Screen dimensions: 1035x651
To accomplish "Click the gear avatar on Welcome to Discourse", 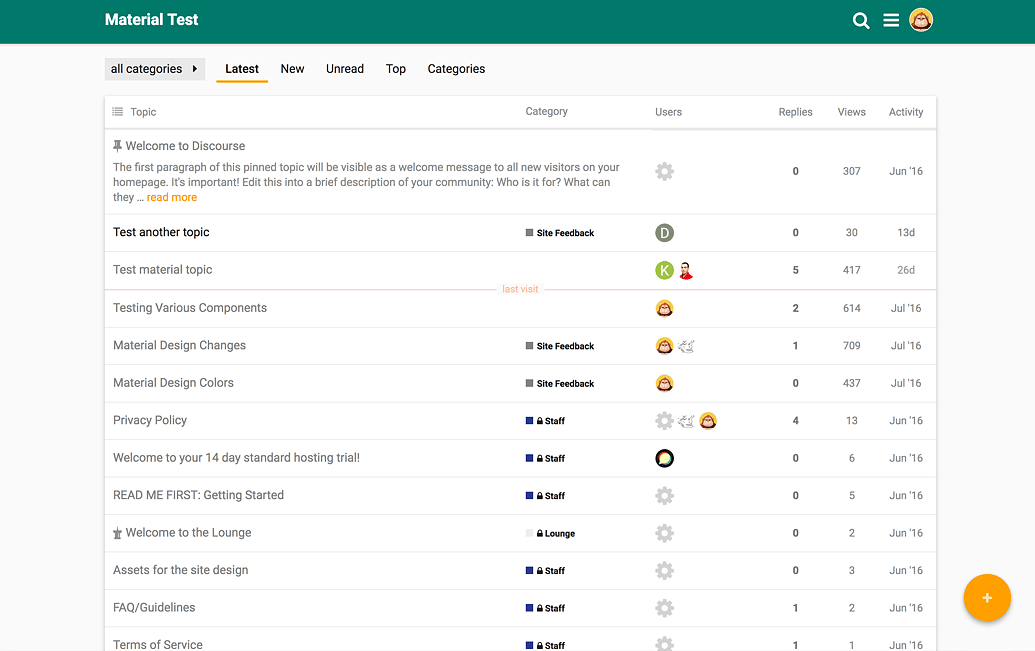I will (x=664, y=171).
